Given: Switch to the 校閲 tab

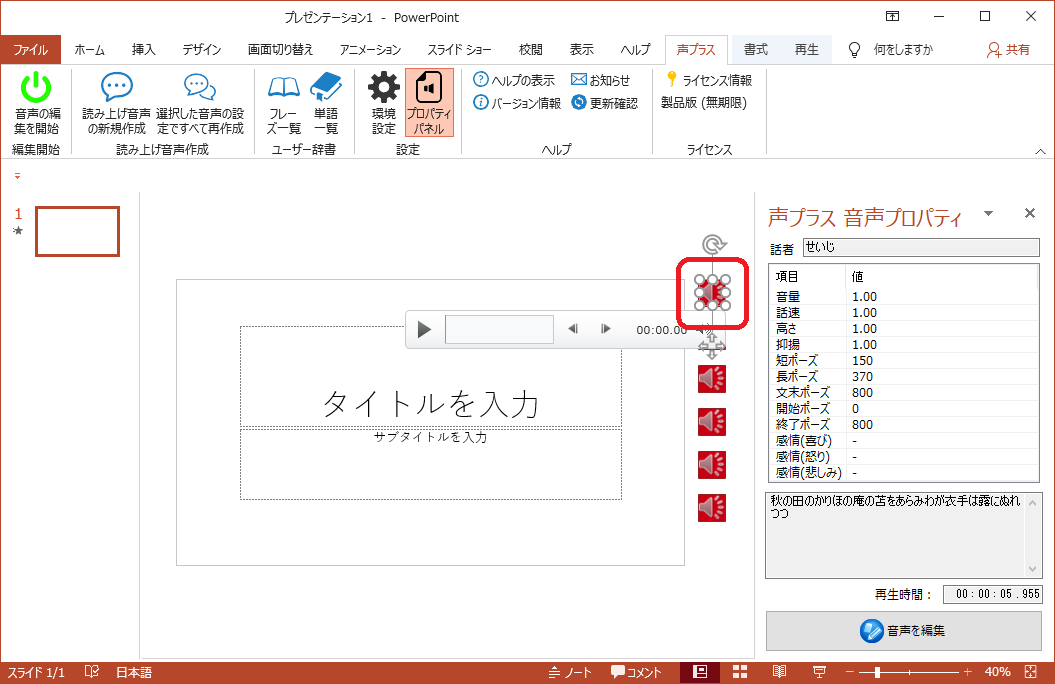Looking at the screenshot, I should point(530,50).
